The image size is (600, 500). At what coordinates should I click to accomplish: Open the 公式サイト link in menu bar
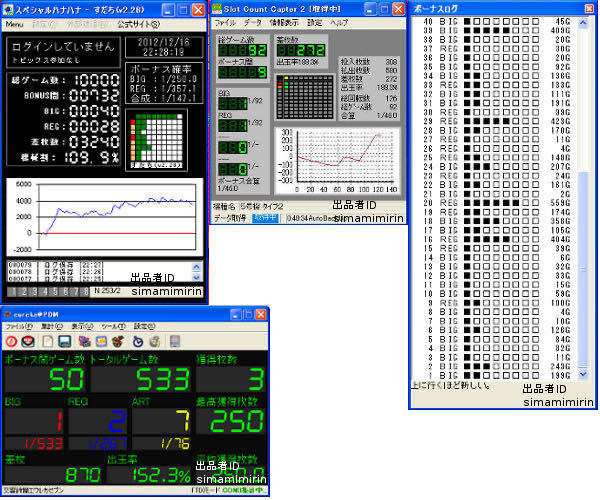pyautogui.click(x=139, y=24)
